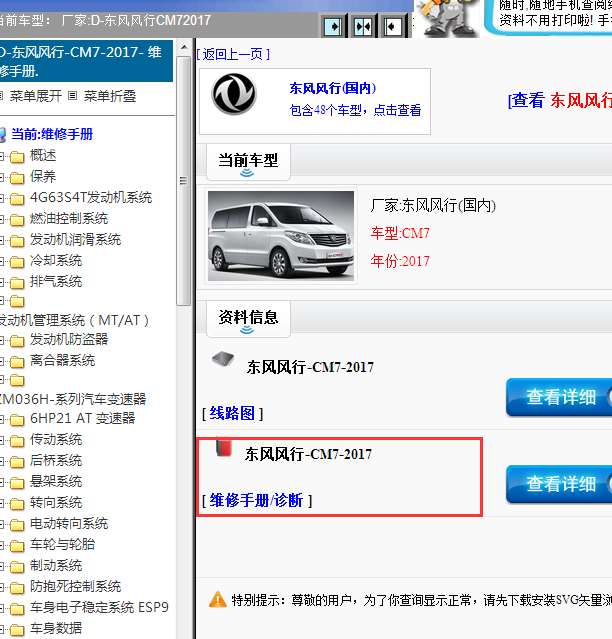Click the [查看 东风风行 link at right
Screen dimensions: 612x639
560,100
